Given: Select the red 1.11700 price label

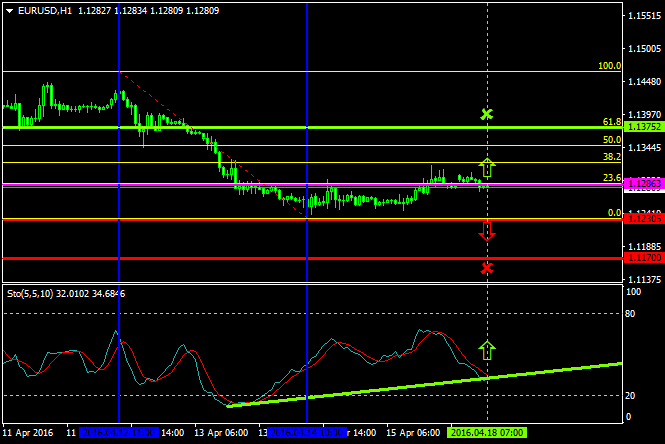Looking at the screenshot, I should point(640,258).
